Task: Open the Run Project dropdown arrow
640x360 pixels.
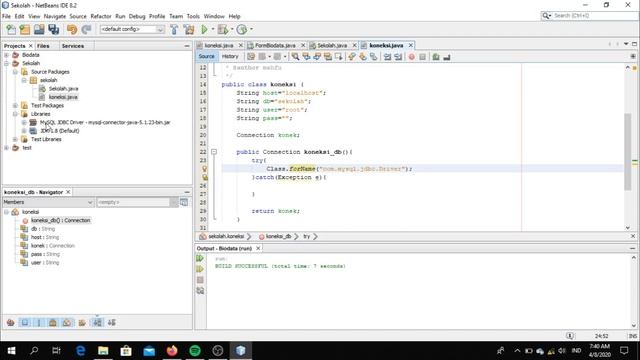Action: coord(212,29)
